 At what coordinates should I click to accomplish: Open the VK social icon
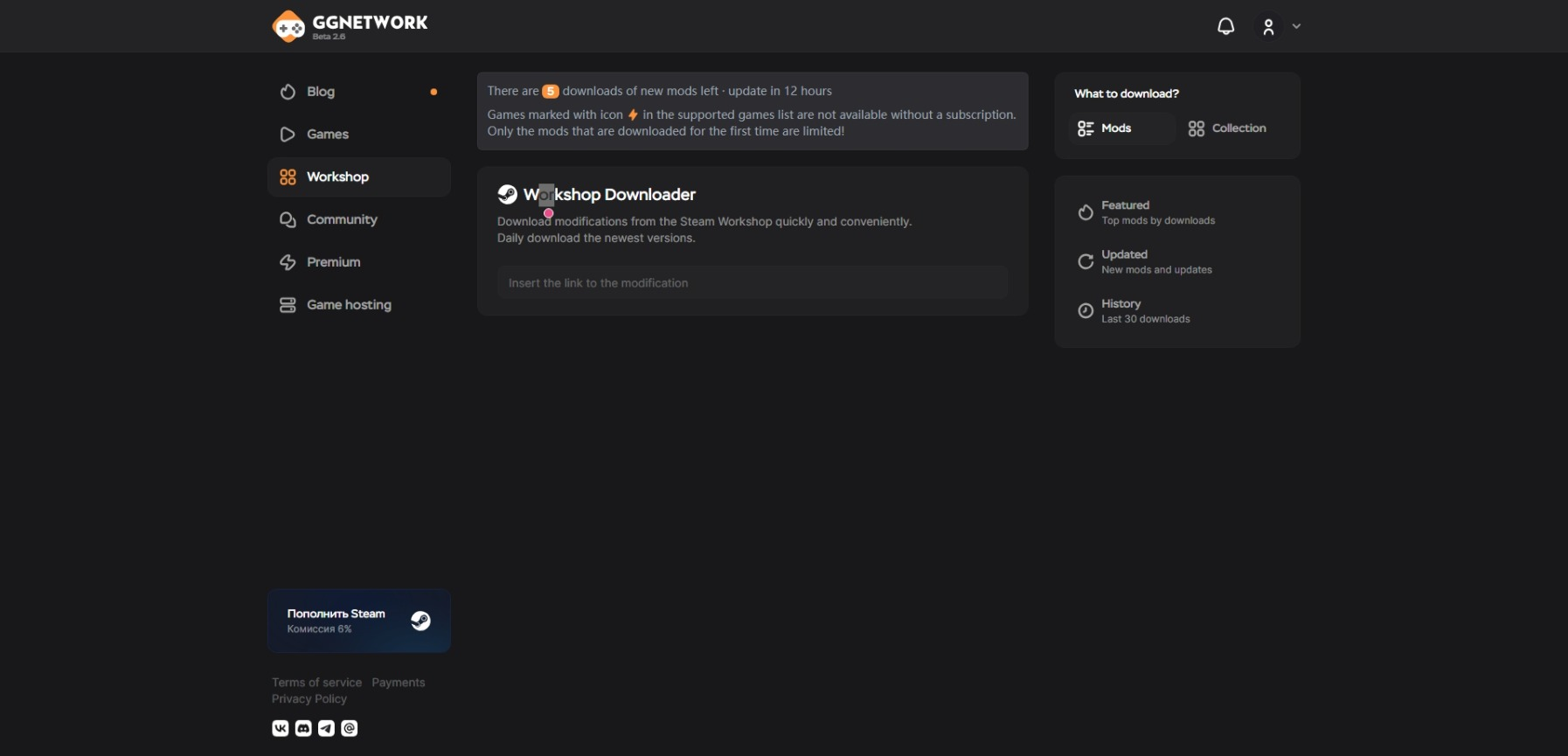click(x=281, y=728)
